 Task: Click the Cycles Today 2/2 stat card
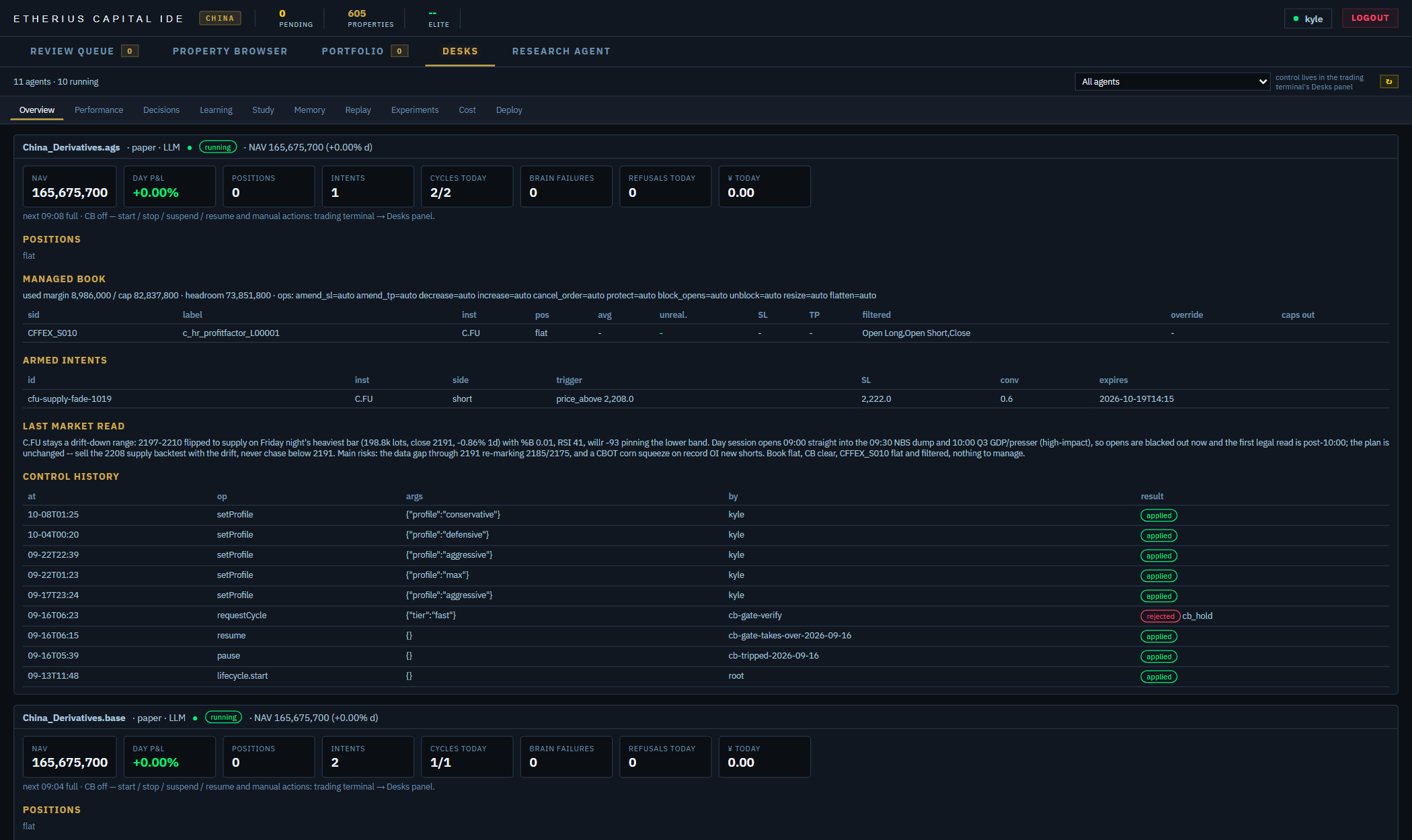(467, 186)
